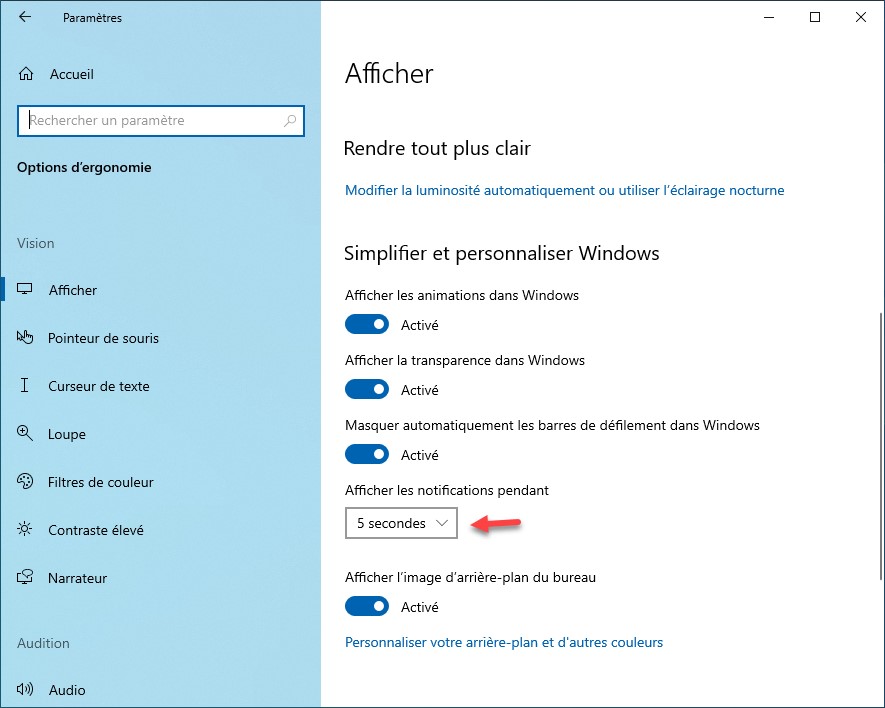The image size is (885, 708).
Task: Open the 5 secondes notification dropdown
Action: (x=401, y=523)
